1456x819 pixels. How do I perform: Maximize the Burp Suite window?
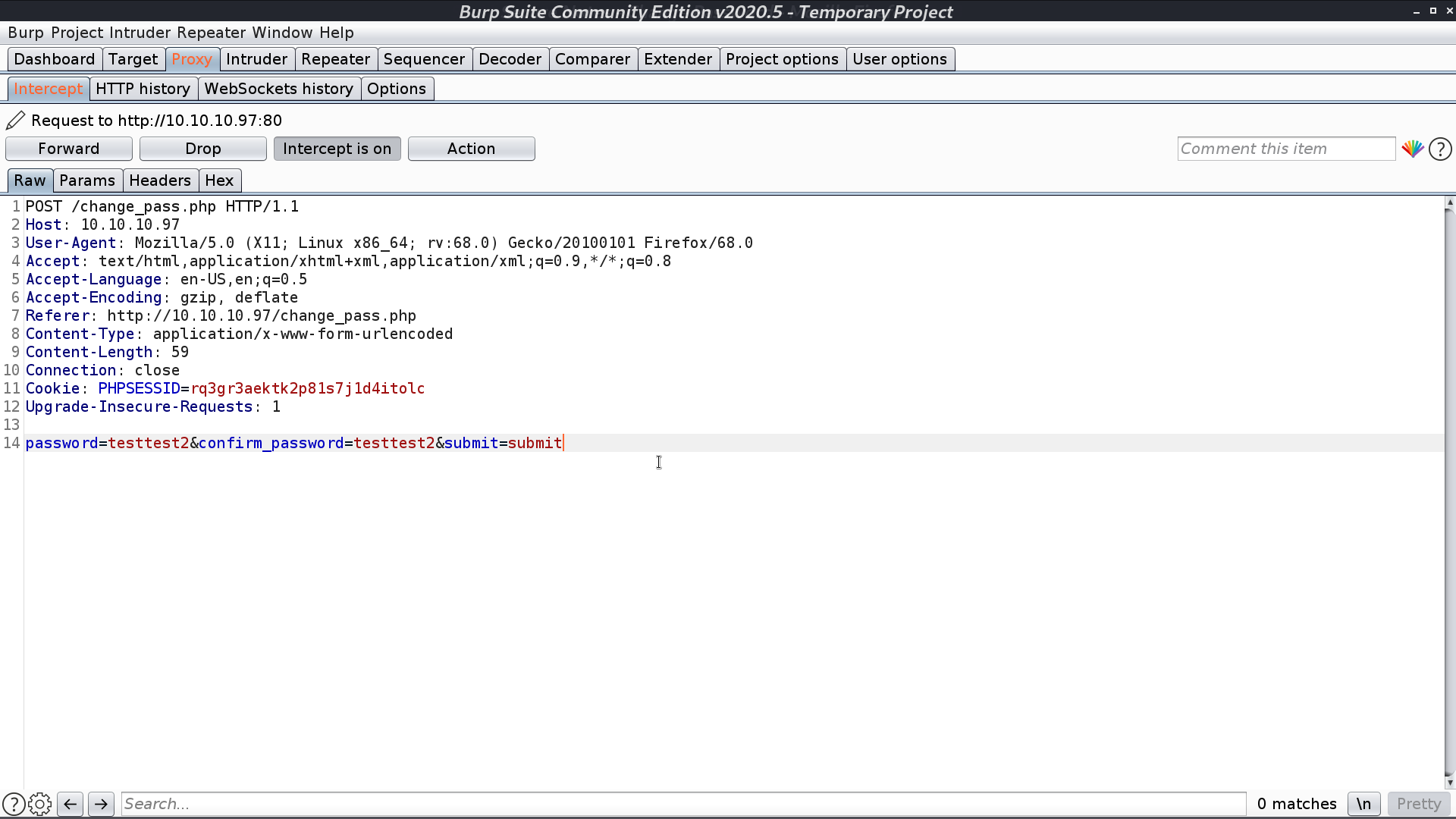tap(1433, 11)
